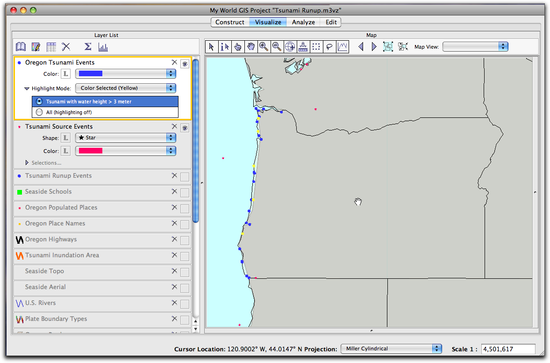This screenshot has height=363, width=550.
Task: Open the histogram chart icon in Layer List
Action: tap(103, 47)
